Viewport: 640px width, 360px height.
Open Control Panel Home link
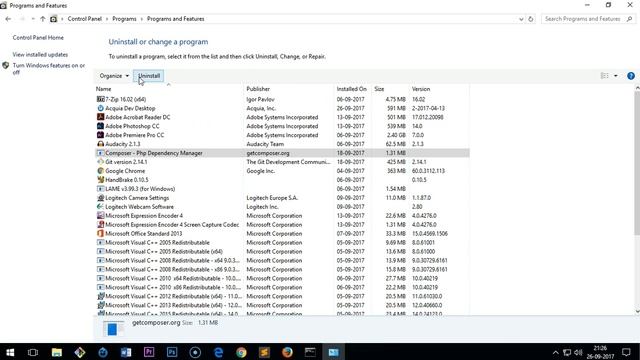(38, 38)
